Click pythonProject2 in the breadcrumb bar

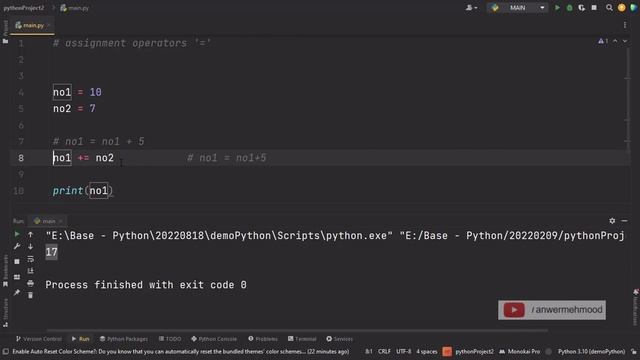[x=24, y=8]
